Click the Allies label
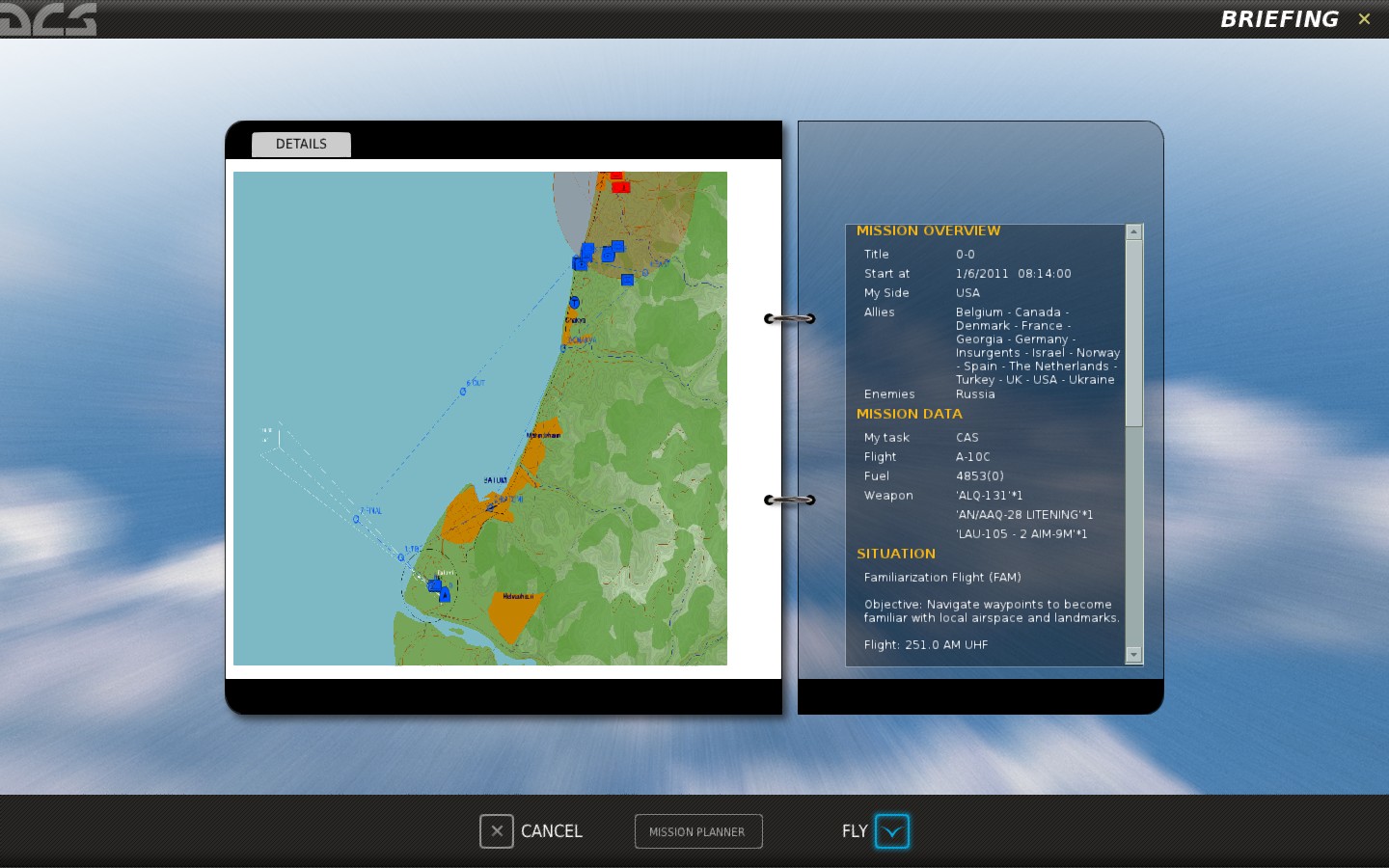Screen dimensions: 1389x868 click(880, 312)
